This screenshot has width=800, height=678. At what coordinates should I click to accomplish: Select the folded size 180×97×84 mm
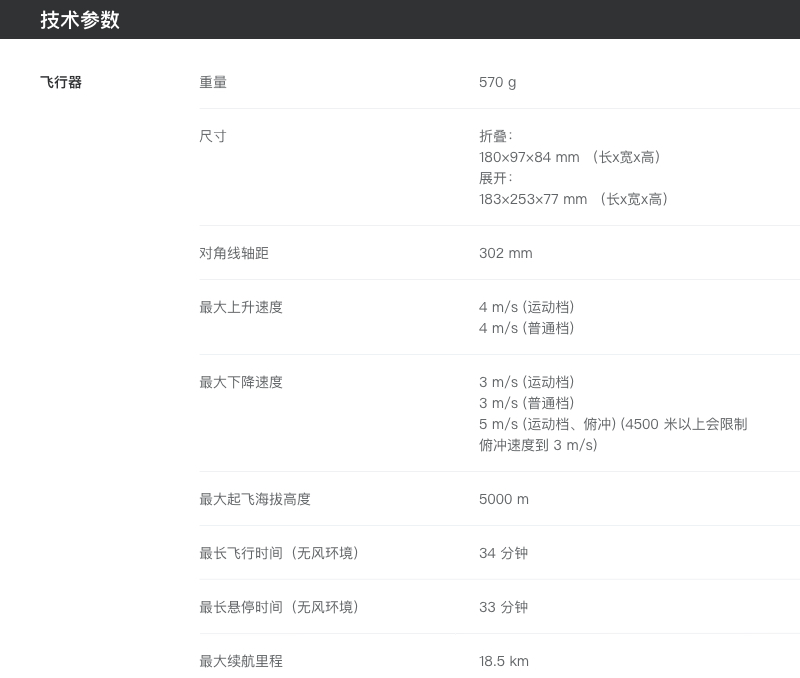pos(529,157)
